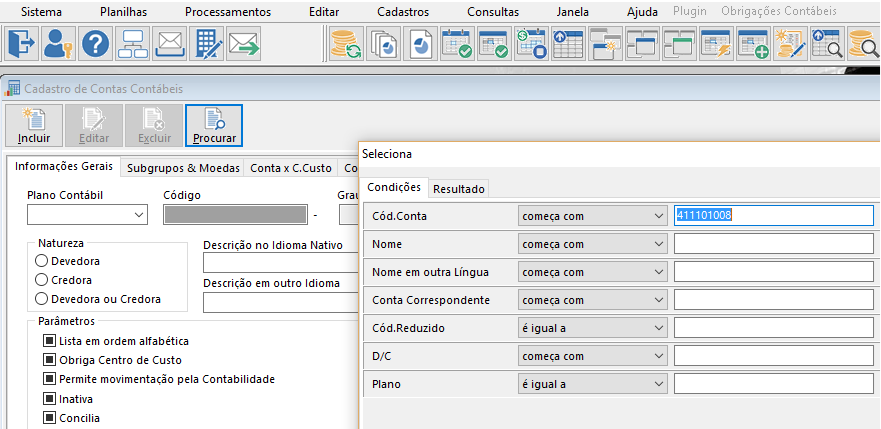Viewport: 881px width, 429px height.
Task: Open the Editar menu in menu bar
Action: 324,12
